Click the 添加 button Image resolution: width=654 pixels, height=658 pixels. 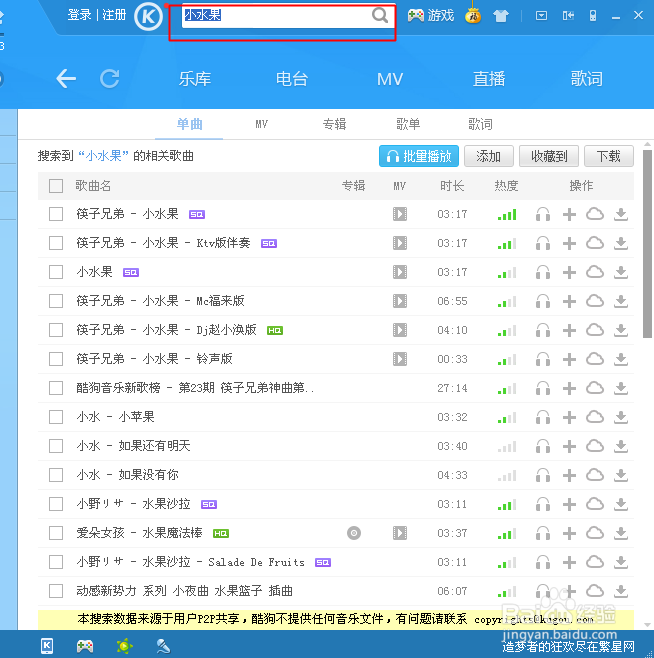(489, 156)
